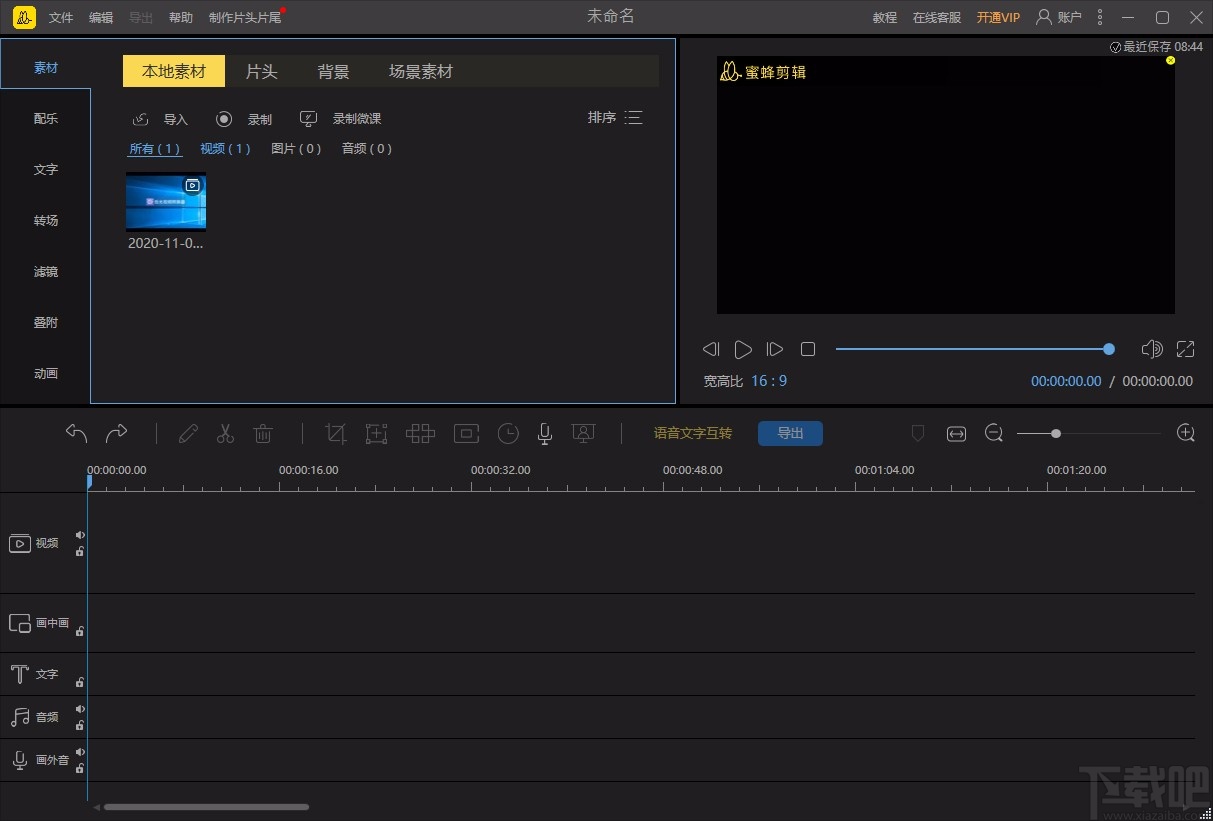Mute the 音频 track speaker icon
Viewport: 1213px width, 821px height.
pyautogui.click(x=80, y=709)
